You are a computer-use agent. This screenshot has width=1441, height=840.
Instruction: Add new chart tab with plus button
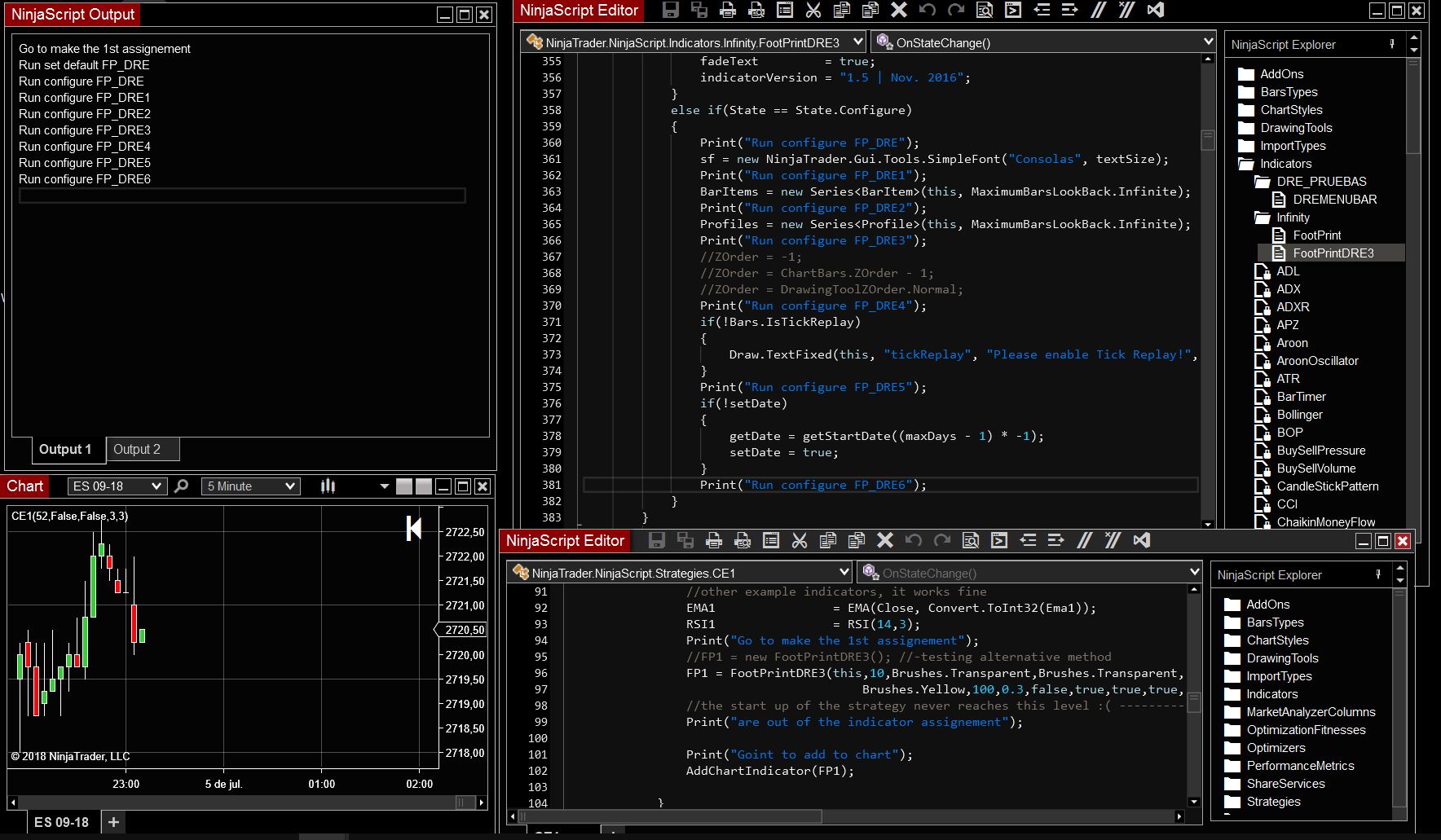pyautogui.click(x=113, y=822)
